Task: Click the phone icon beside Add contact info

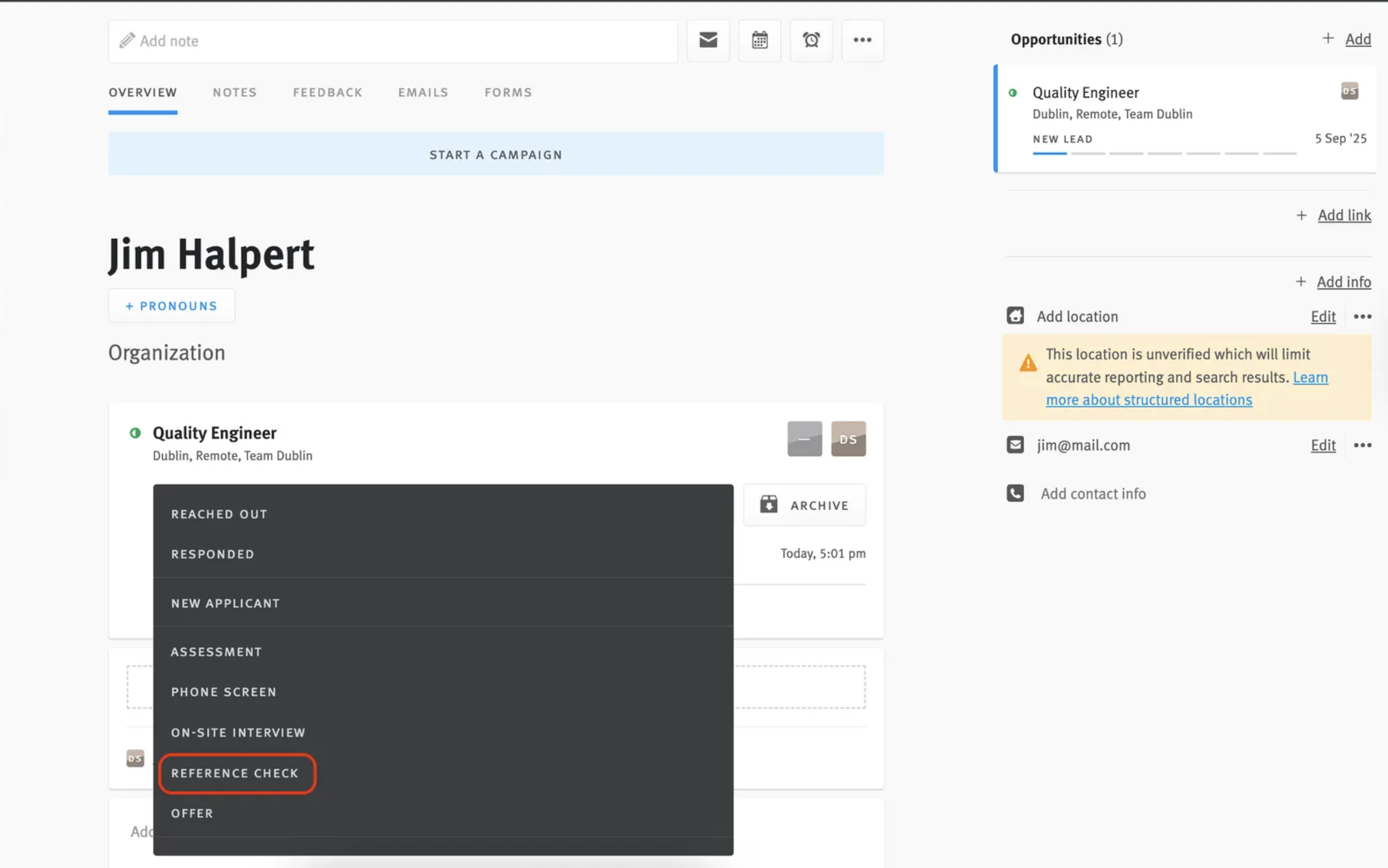Action: [1015, 494]
